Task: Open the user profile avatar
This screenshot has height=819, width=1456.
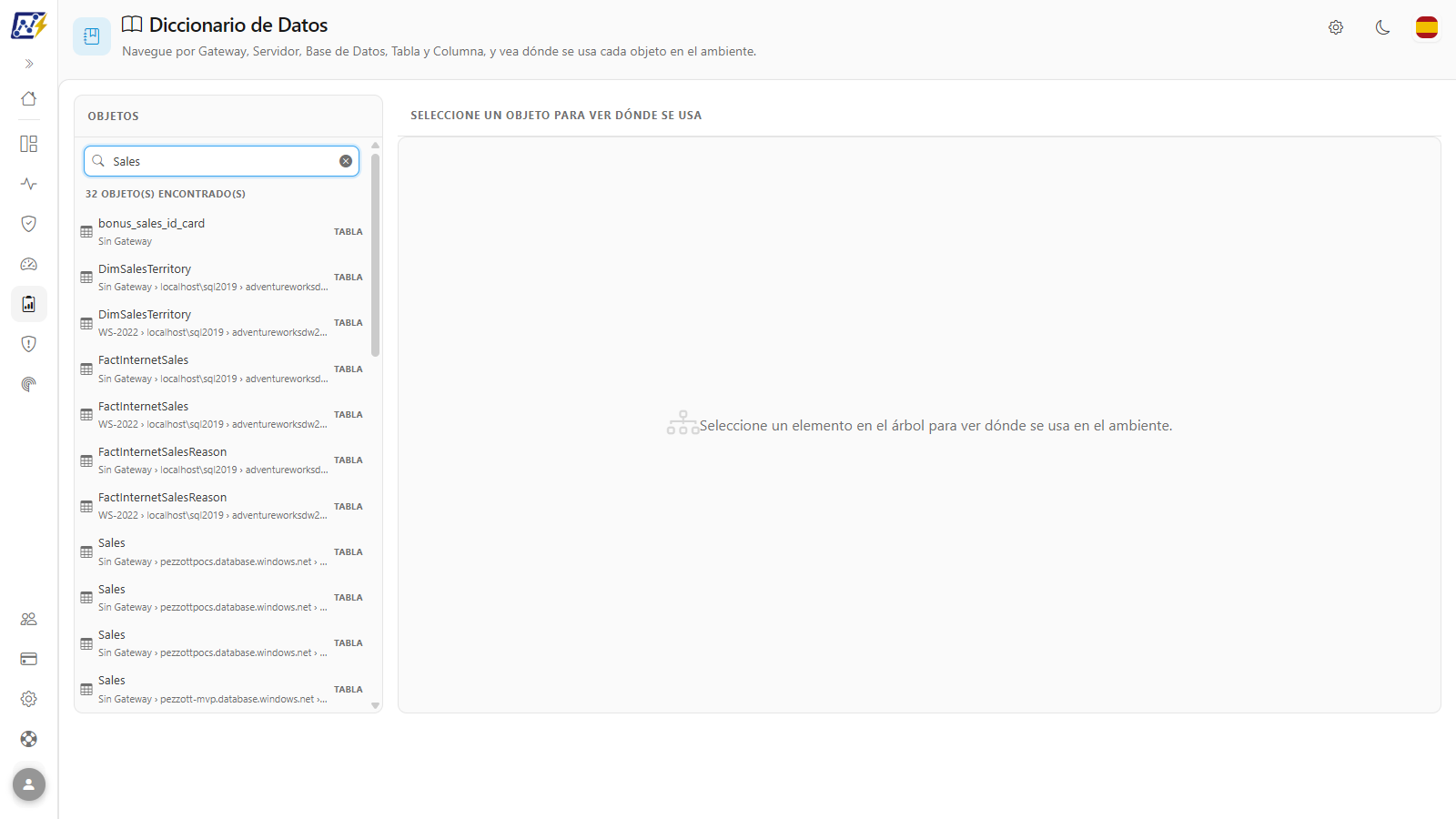Action: [29, 784]
